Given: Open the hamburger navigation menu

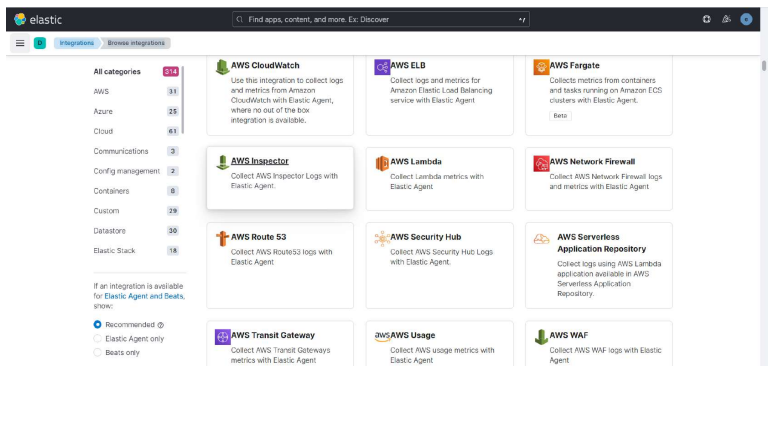Looking at the screenshot, I should [20, 43].
